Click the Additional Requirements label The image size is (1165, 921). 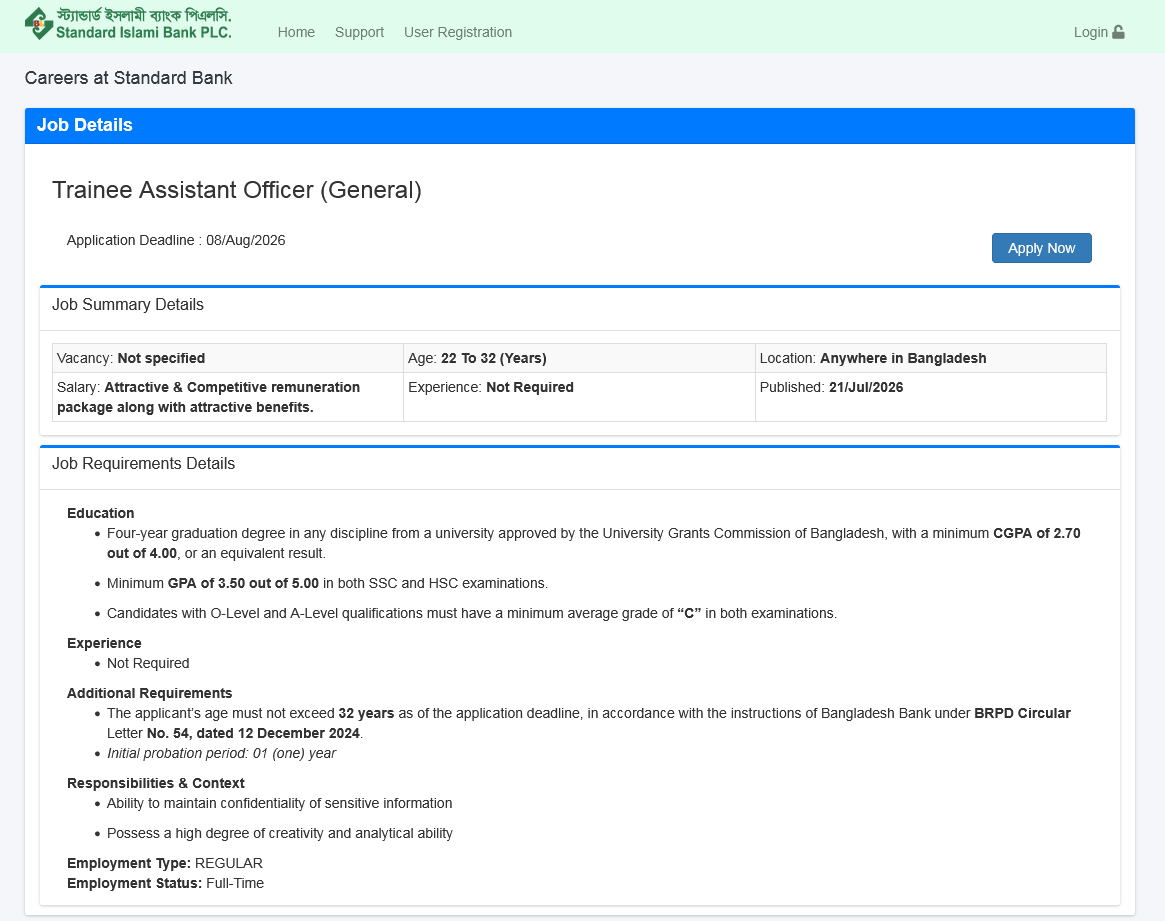coord(149,693)
